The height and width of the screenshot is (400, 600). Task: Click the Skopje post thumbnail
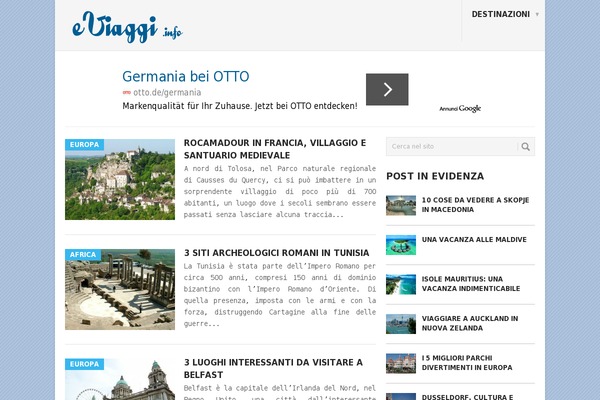click(401, 205)
